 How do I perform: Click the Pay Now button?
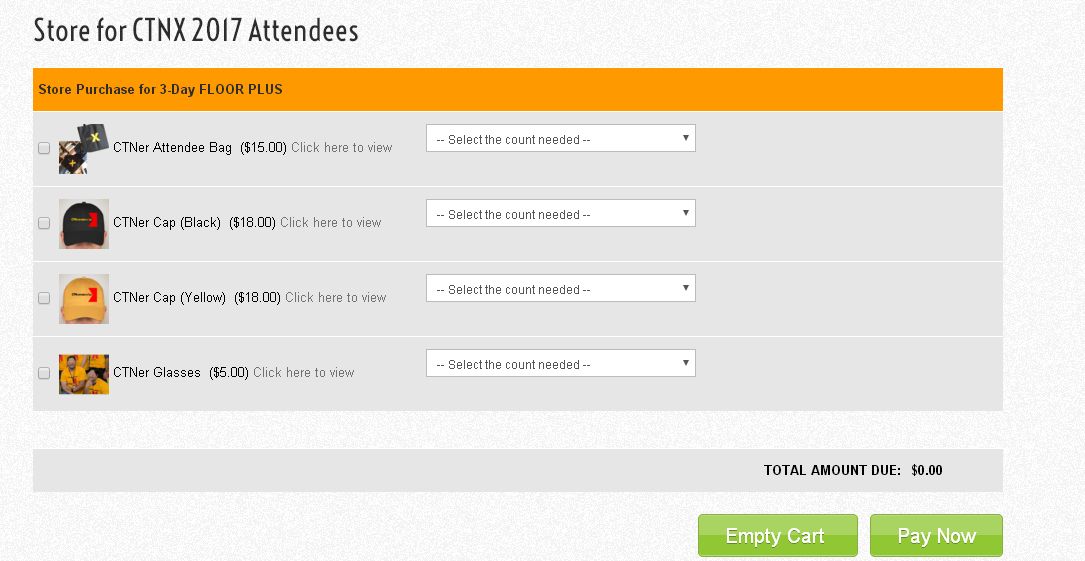[x=936, y=536]
